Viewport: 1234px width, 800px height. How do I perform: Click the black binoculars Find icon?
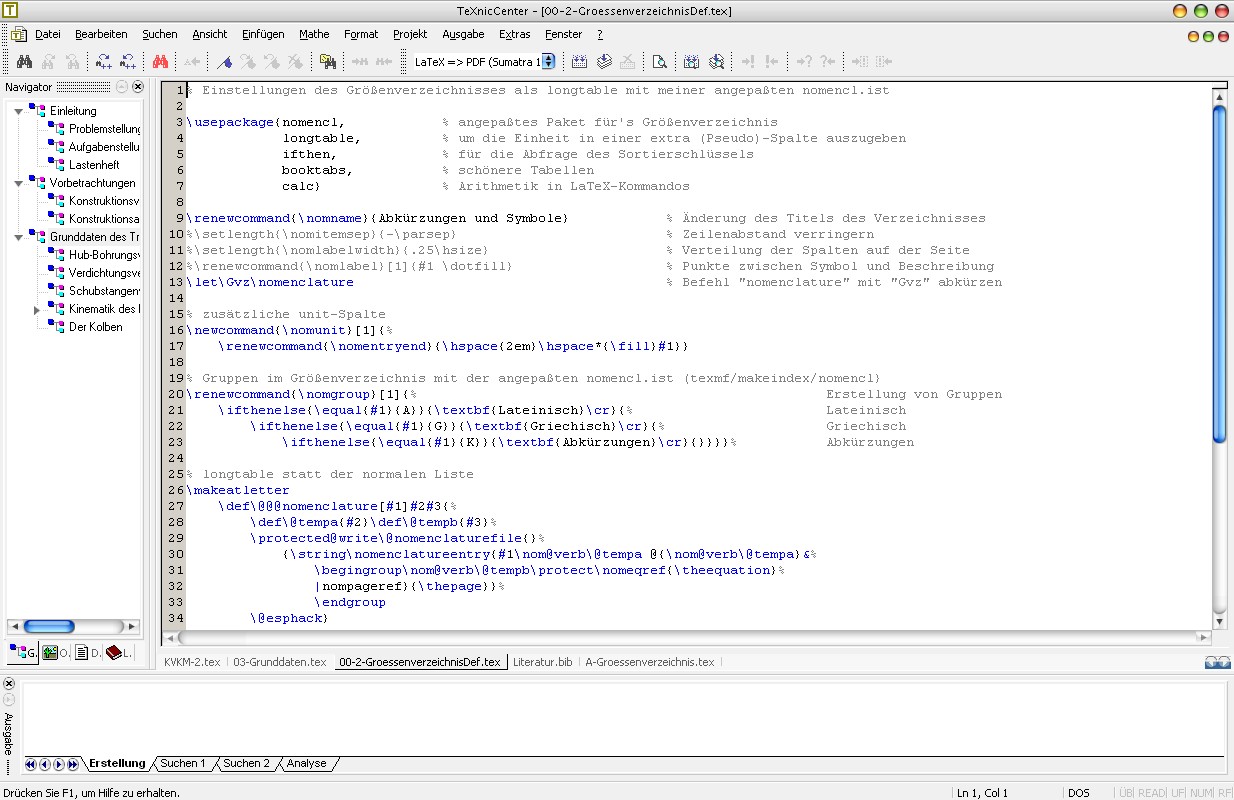point(26,62)
